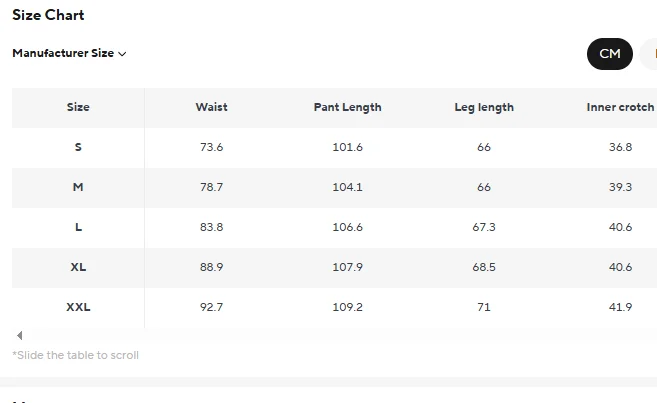657x403 pixels.
Task: Open the Manufacturer Size dropdown
Action: click(x=68, y=53)
